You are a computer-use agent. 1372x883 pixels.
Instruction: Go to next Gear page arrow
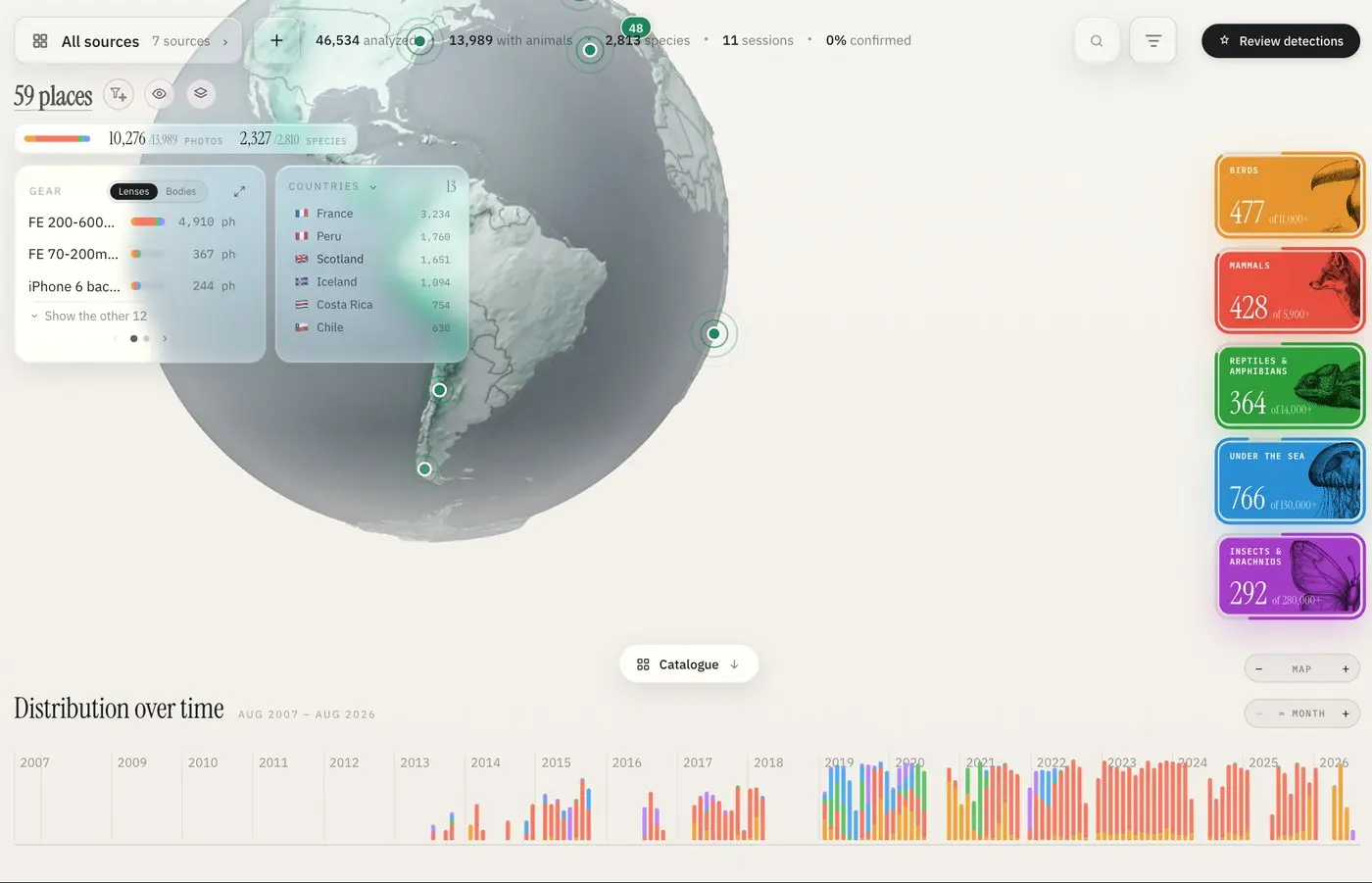point(165,339)
